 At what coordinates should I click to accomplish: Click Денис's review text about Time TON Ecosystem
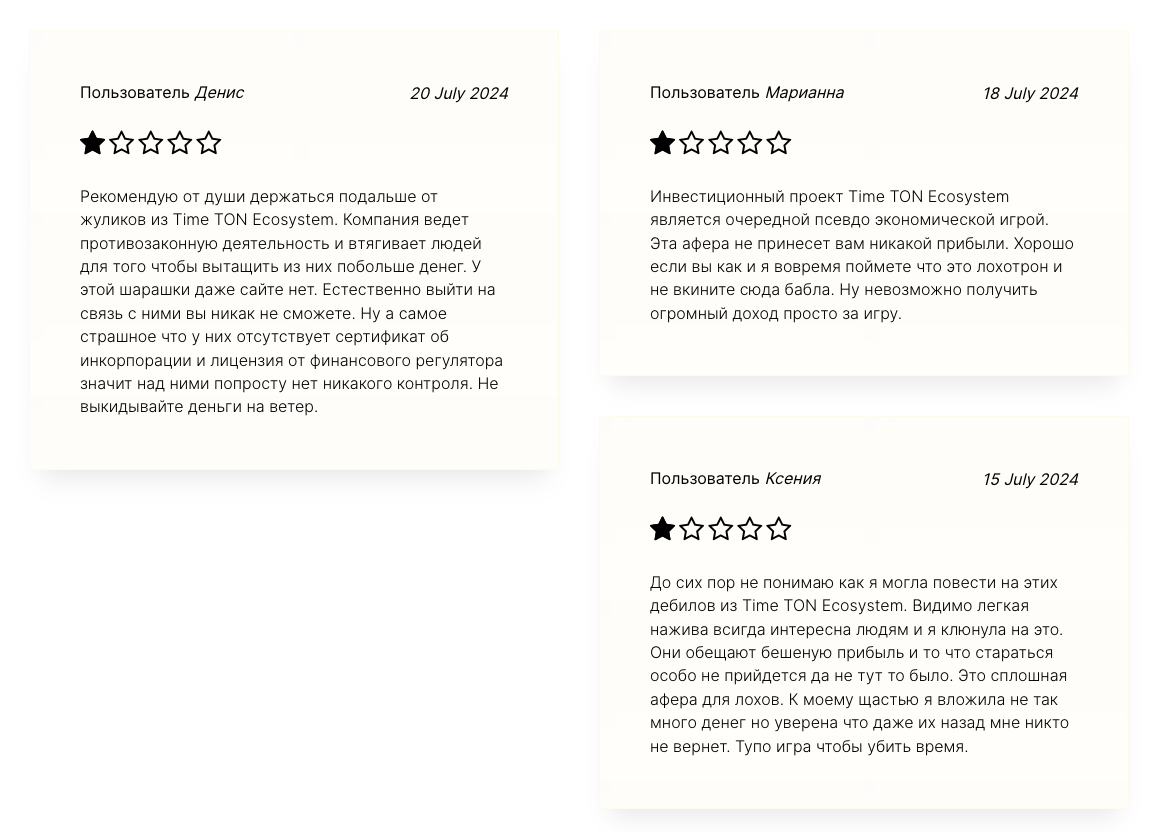[292, 302]
